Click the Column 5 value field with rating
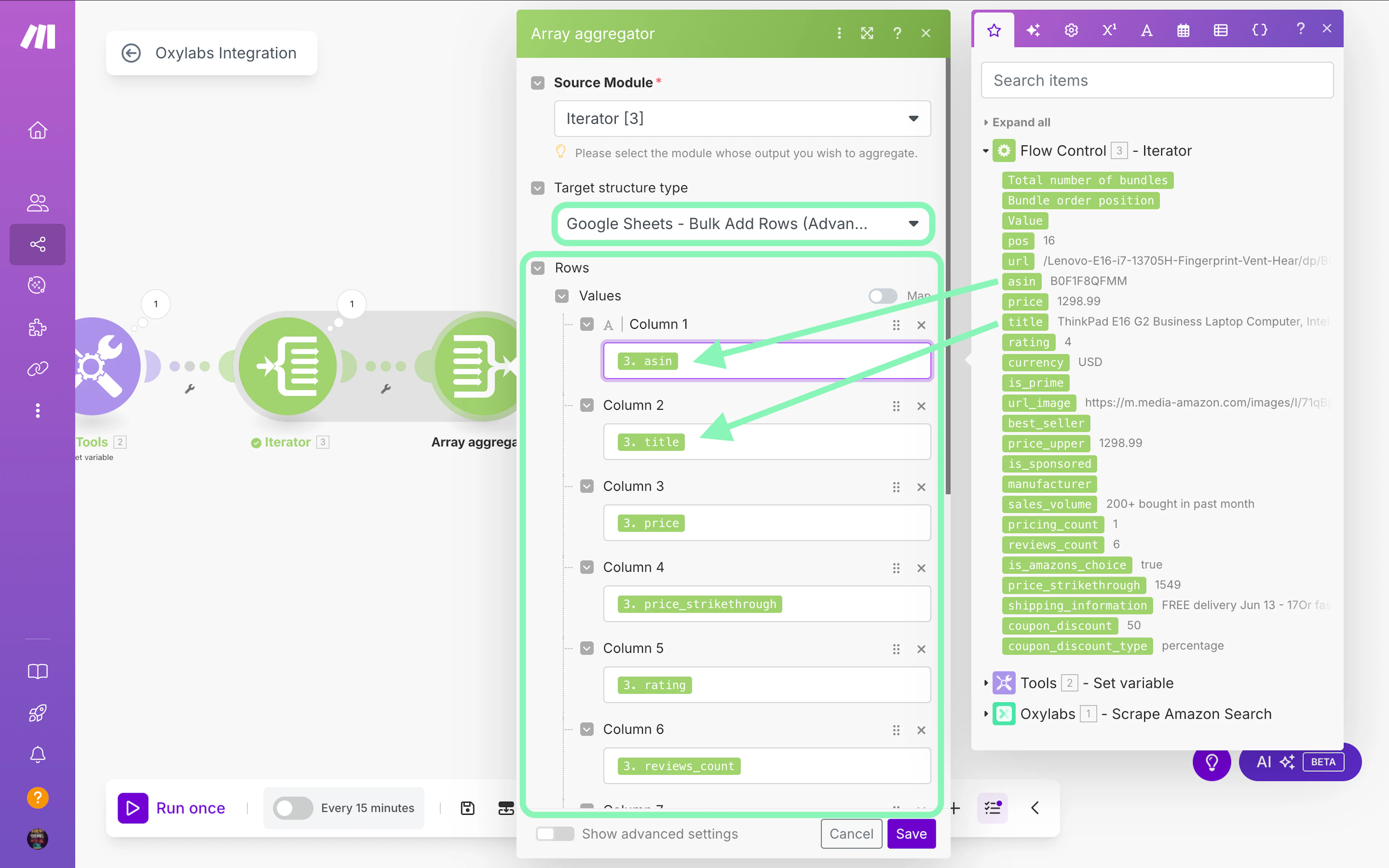This screenshot has height=868, width=1389. pyautogui.click(x=767, y=685)
